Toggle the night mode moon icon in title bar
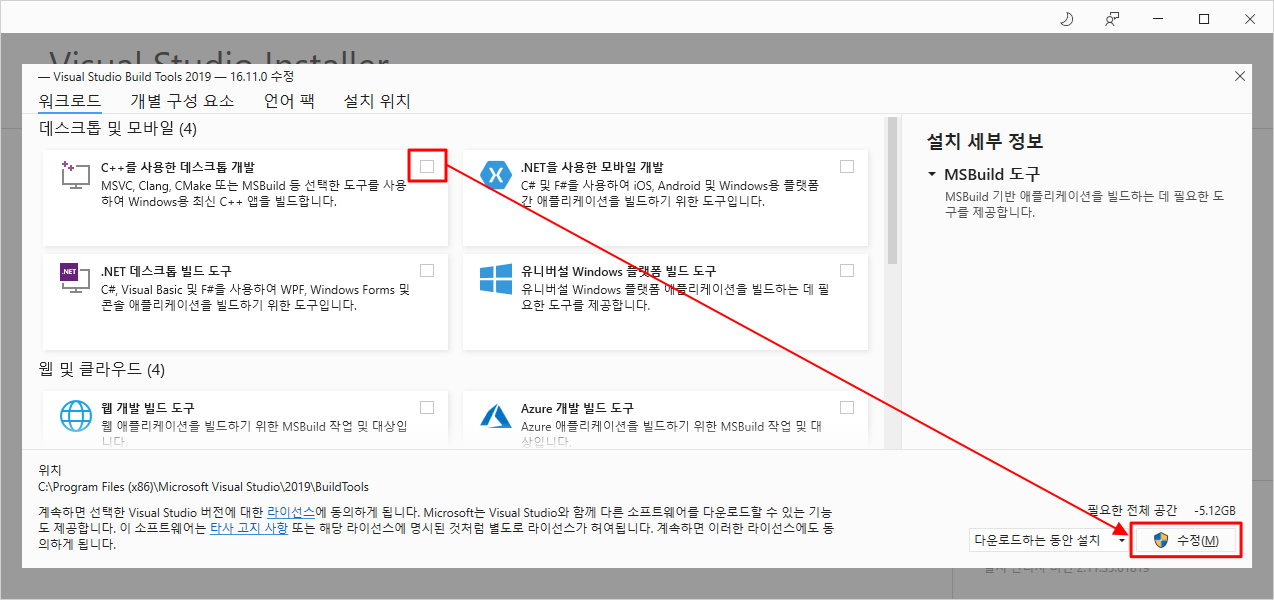The width and height of the screenshot is (1274, 600). pos(1065,19)
